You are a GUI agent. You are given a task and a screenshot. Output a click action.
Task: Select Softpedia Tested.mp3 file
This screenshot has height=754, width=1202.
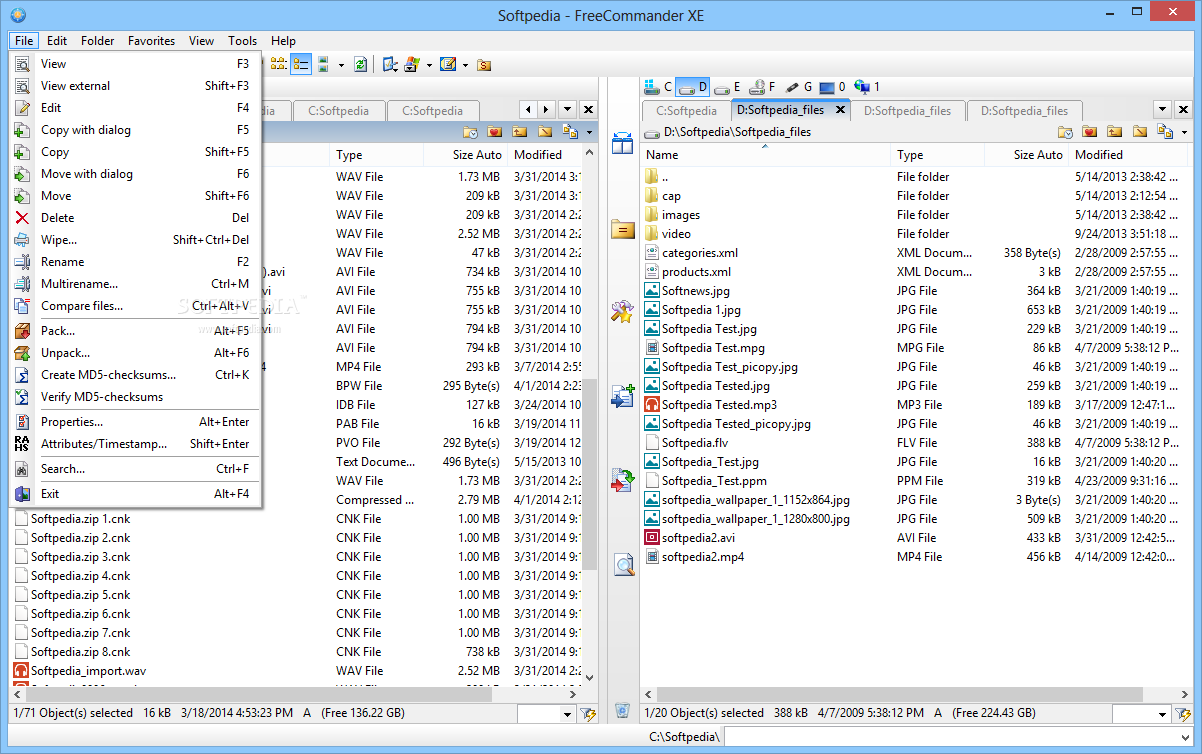719,405
